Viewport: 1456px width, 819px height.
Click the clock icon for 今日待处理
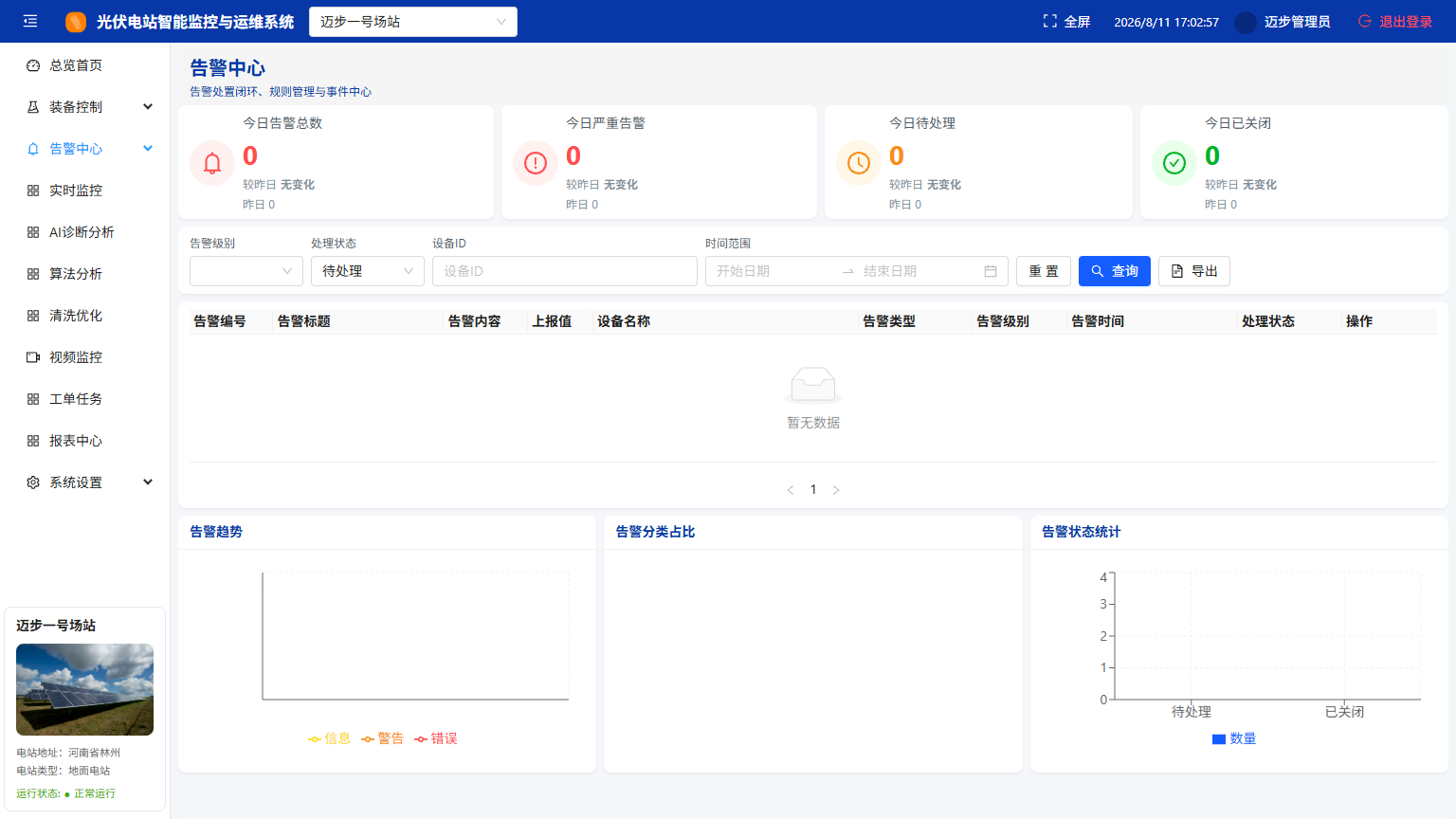(859, 163)
